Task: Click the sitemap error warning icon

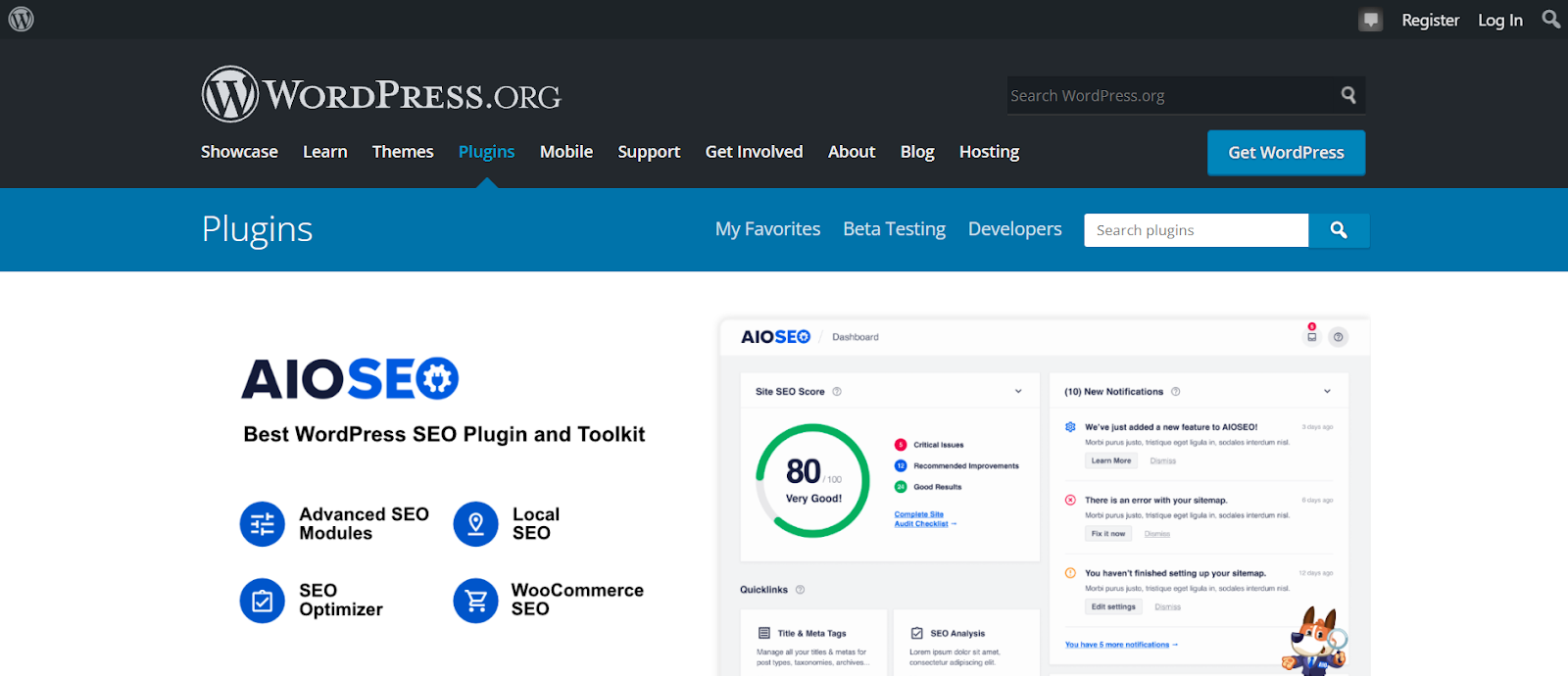Action: [1070, 500]
